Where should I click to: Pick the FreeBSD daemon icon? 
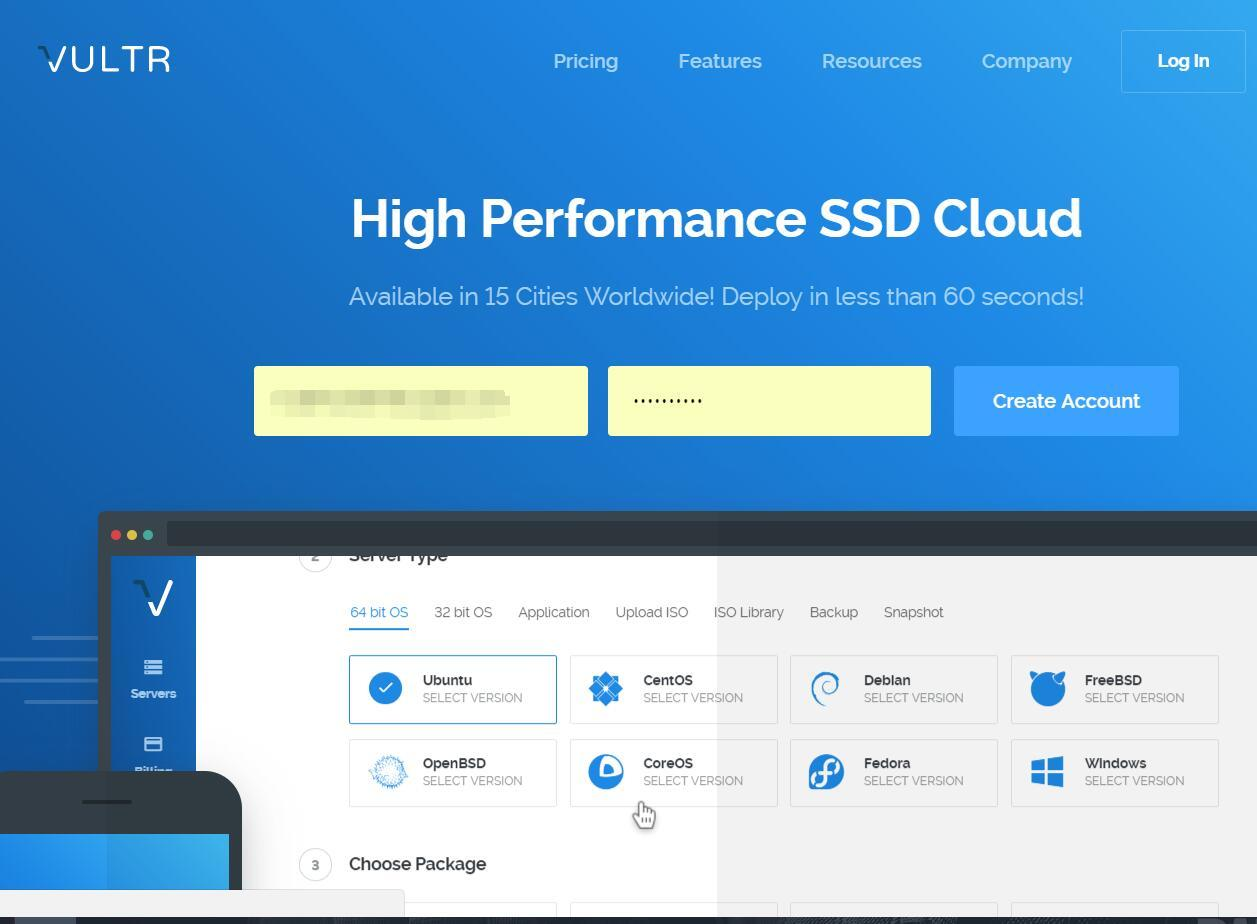(1047, 688)
